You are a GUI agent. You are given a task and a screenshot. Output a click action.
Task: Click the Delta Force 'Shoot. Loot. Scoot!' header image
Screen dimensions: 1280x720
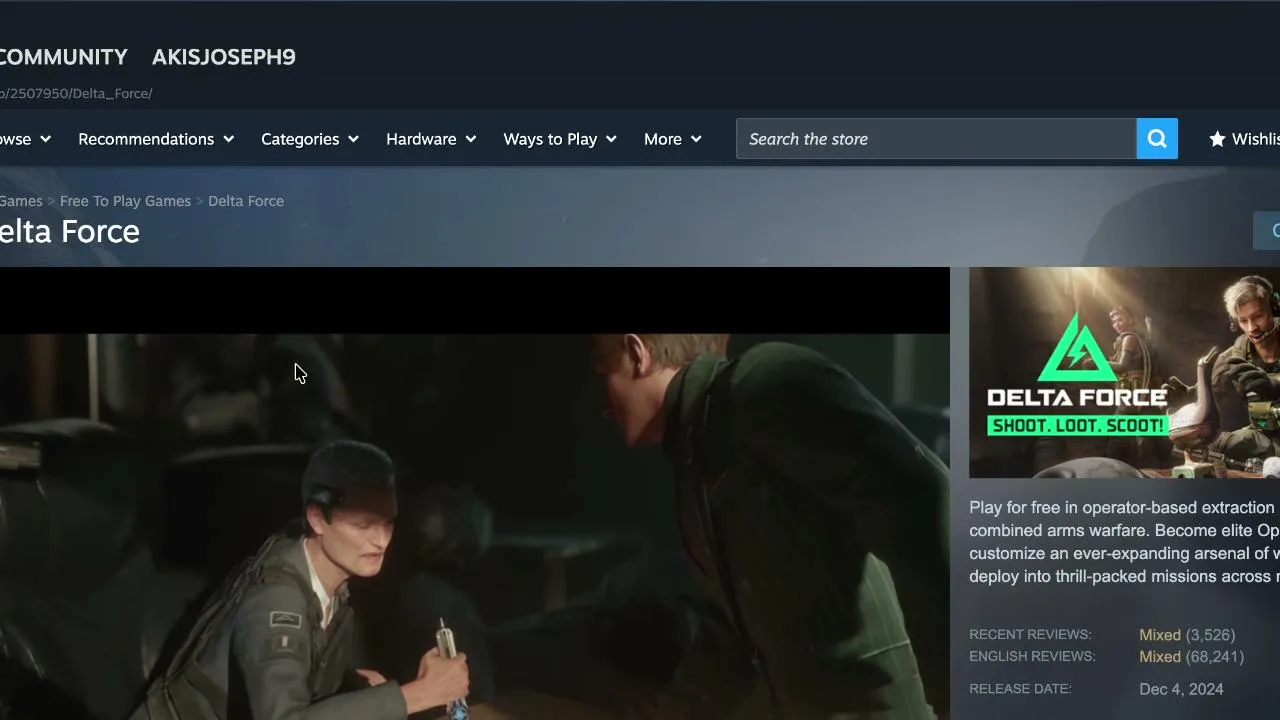pos(1124,372)
